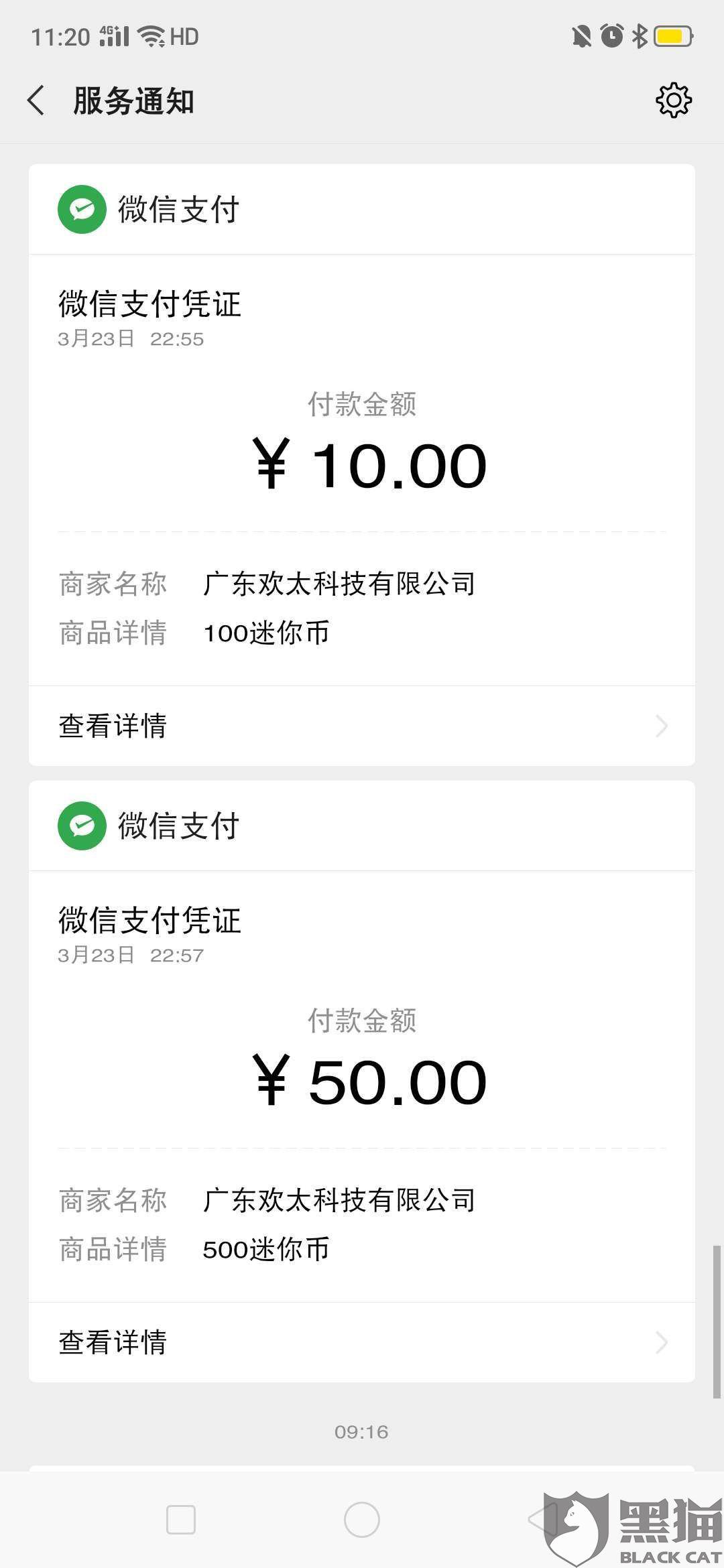Tap the back arrow in header
724x1568 pixels.
[x=37, y=101]
